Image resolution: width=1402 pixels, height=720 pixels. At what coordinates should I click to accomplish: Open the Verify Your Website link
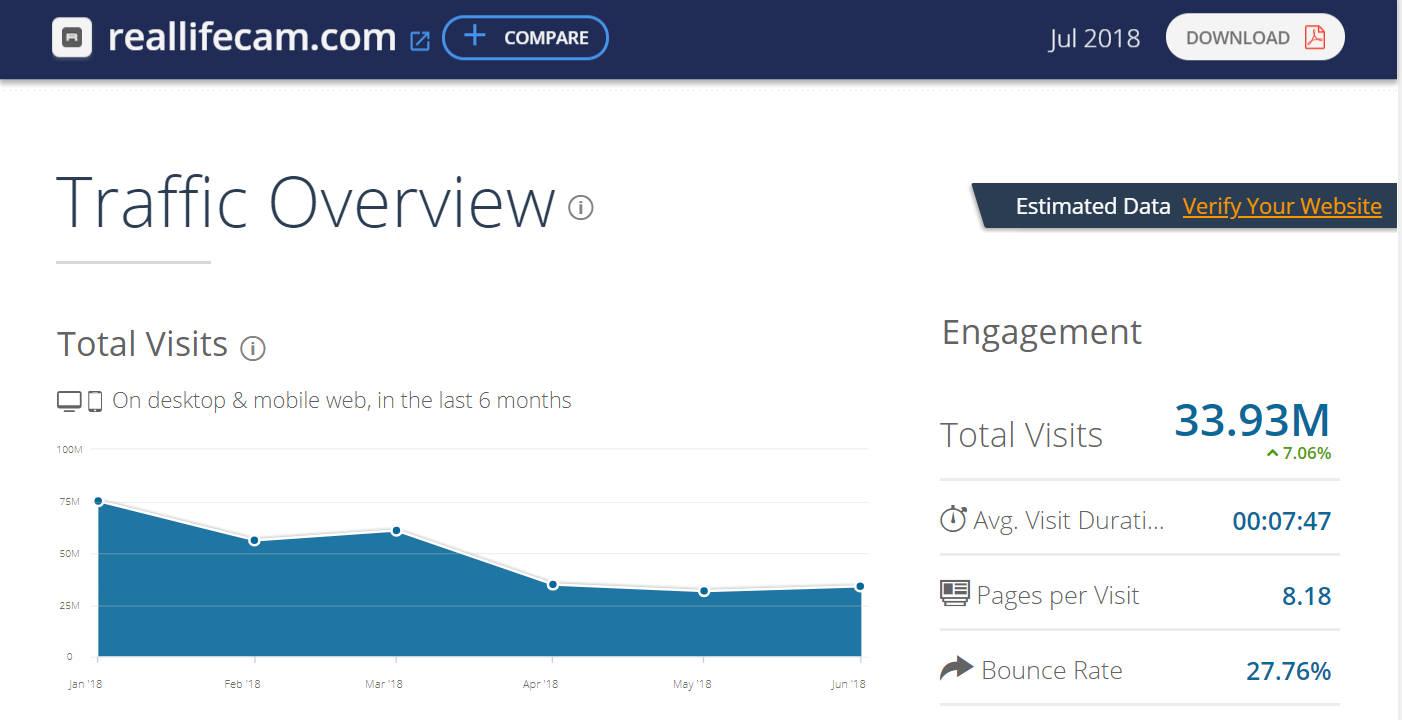coord(1281,206)
